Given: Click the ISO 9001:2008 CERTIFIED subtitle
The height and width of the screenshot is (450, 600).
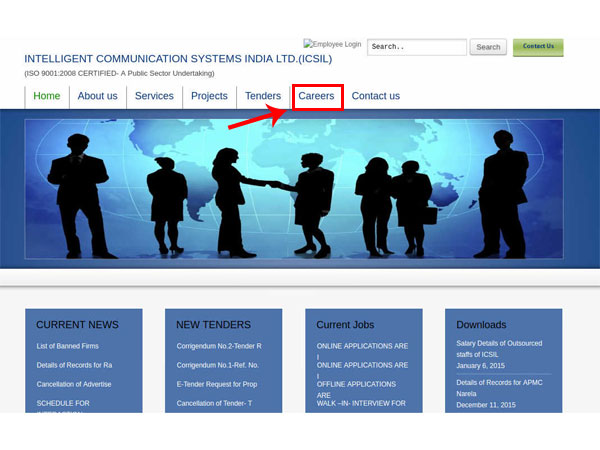Looking at the screenshot, I should point(119,73).
